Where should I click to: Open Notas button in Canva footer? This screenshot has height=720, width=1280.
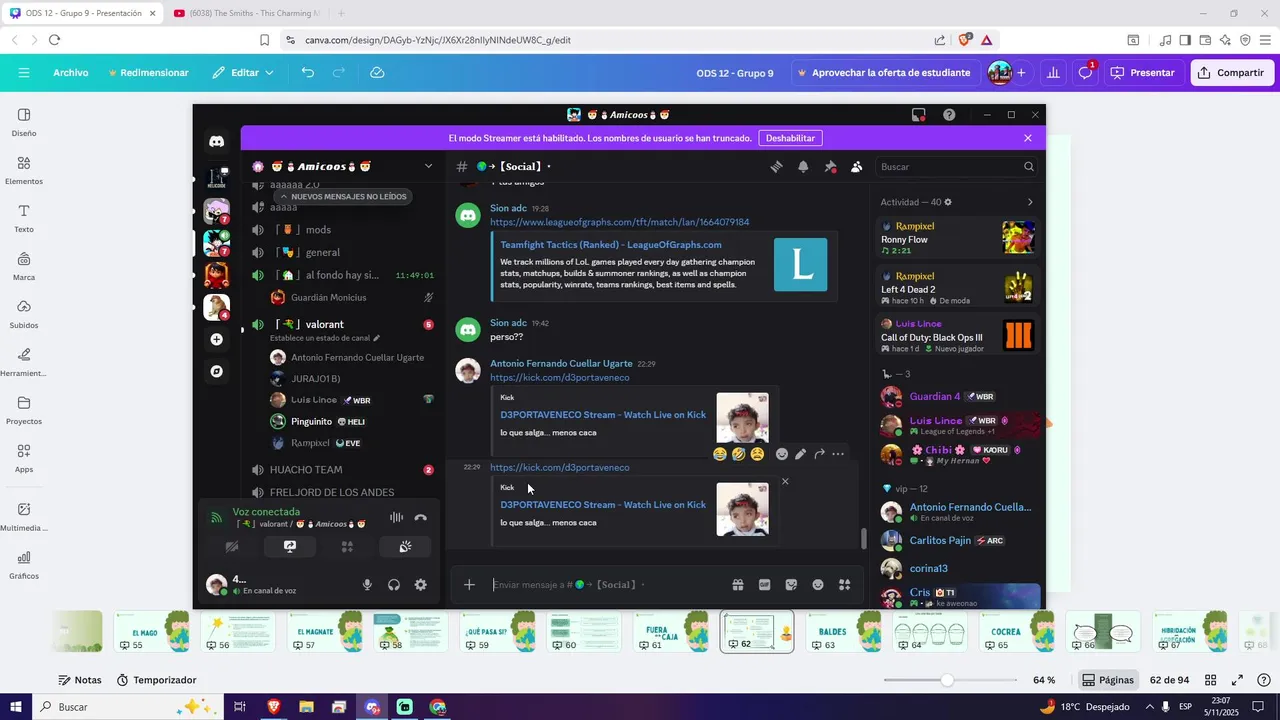79,680
